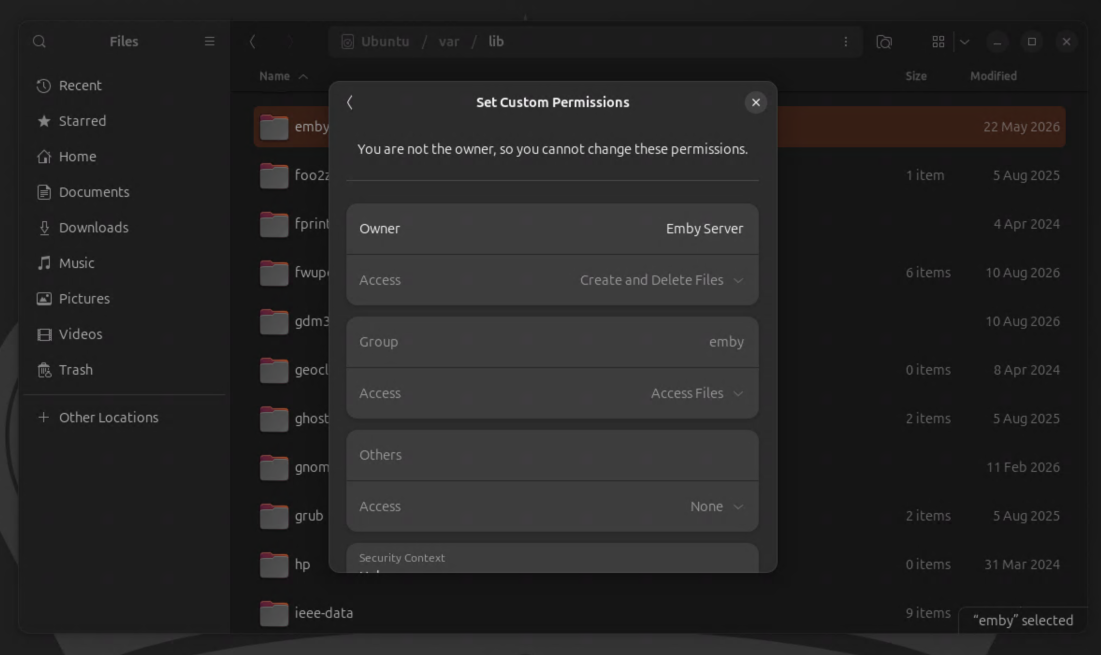Click the 4 Apr 2024 modified date

[x=1027, y=224]
